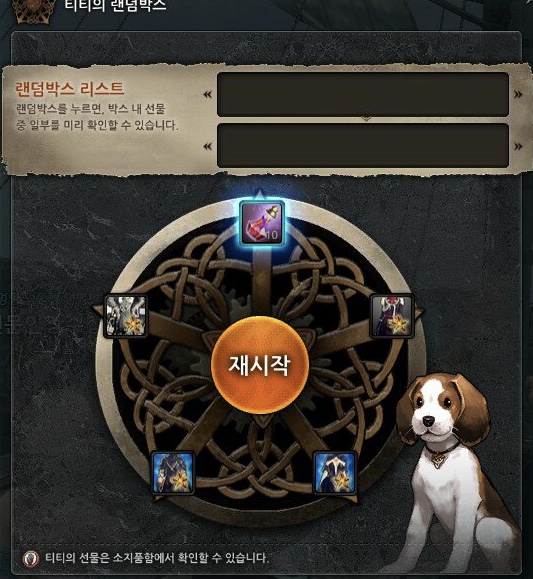Select the red potion x10 reward icon
Viewport: 533px width, 579px height.
262,223
